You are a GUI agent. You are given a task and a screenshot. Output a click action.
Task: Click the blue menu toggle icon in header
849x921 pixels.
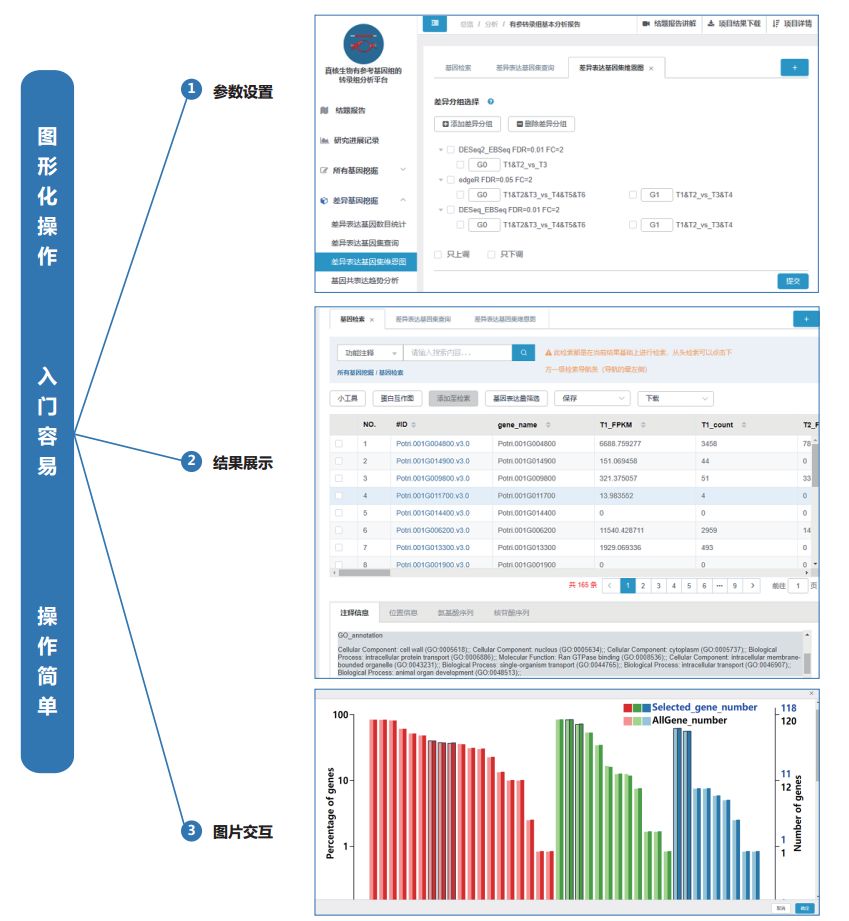coord(434,23)
